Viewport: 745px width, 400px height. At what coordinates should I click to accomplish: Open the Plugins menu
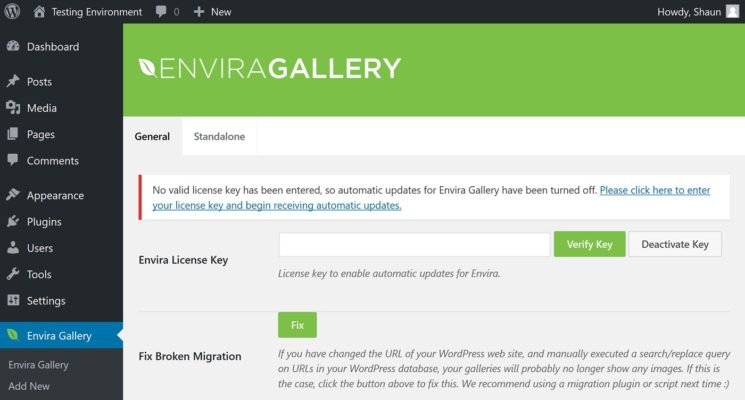[x=44, y=222]
